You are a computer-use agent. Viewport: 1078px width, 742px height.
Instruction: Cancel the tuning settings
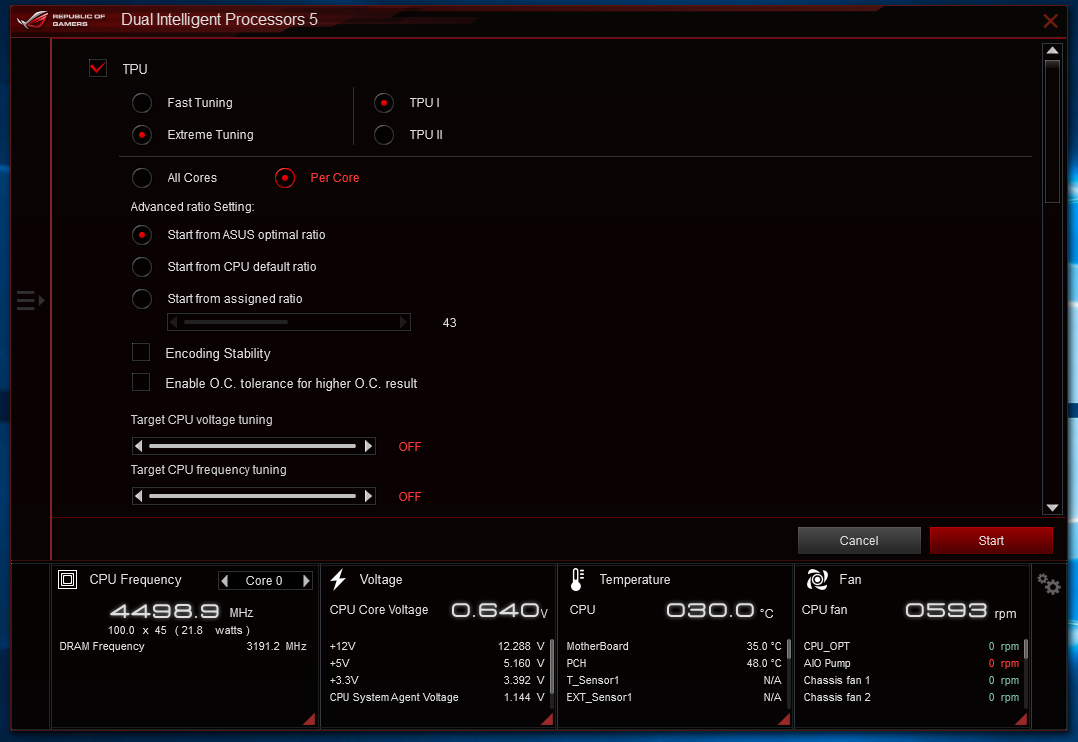coord(859,541)
